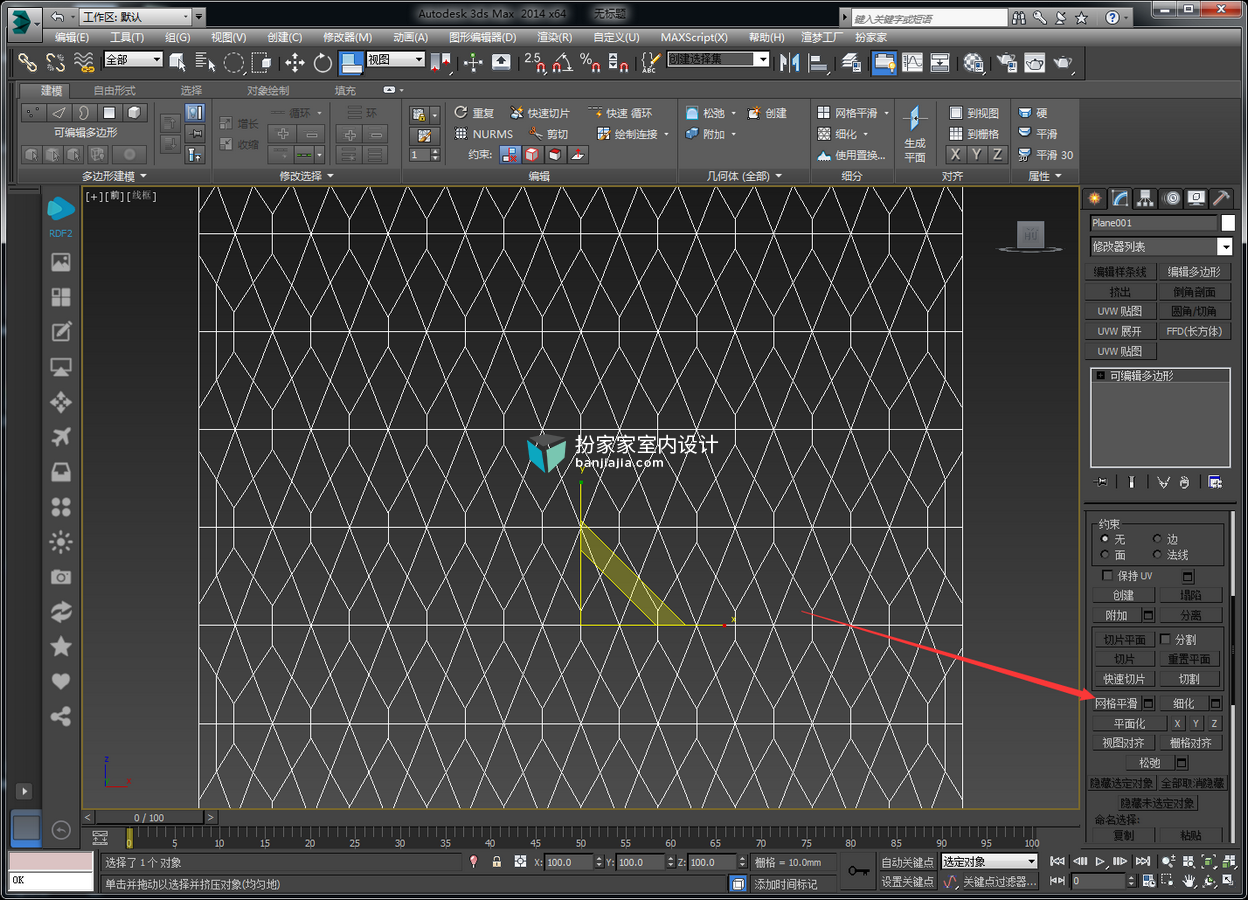Click the image icon in left sidebar
The height and width of the screenshot is (900, 1248).
pyautogui.click(x=61, y=263)
